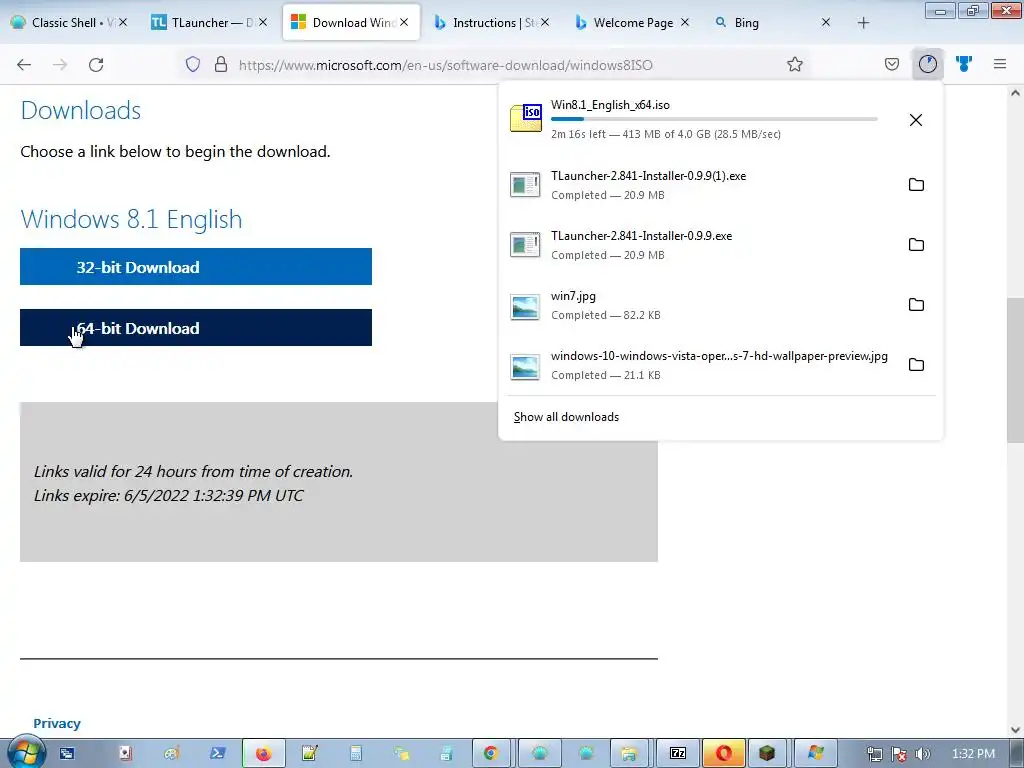The image size is (1024, 768).
Task: Follow the Privacy link
Action: [x=57, y=723]
